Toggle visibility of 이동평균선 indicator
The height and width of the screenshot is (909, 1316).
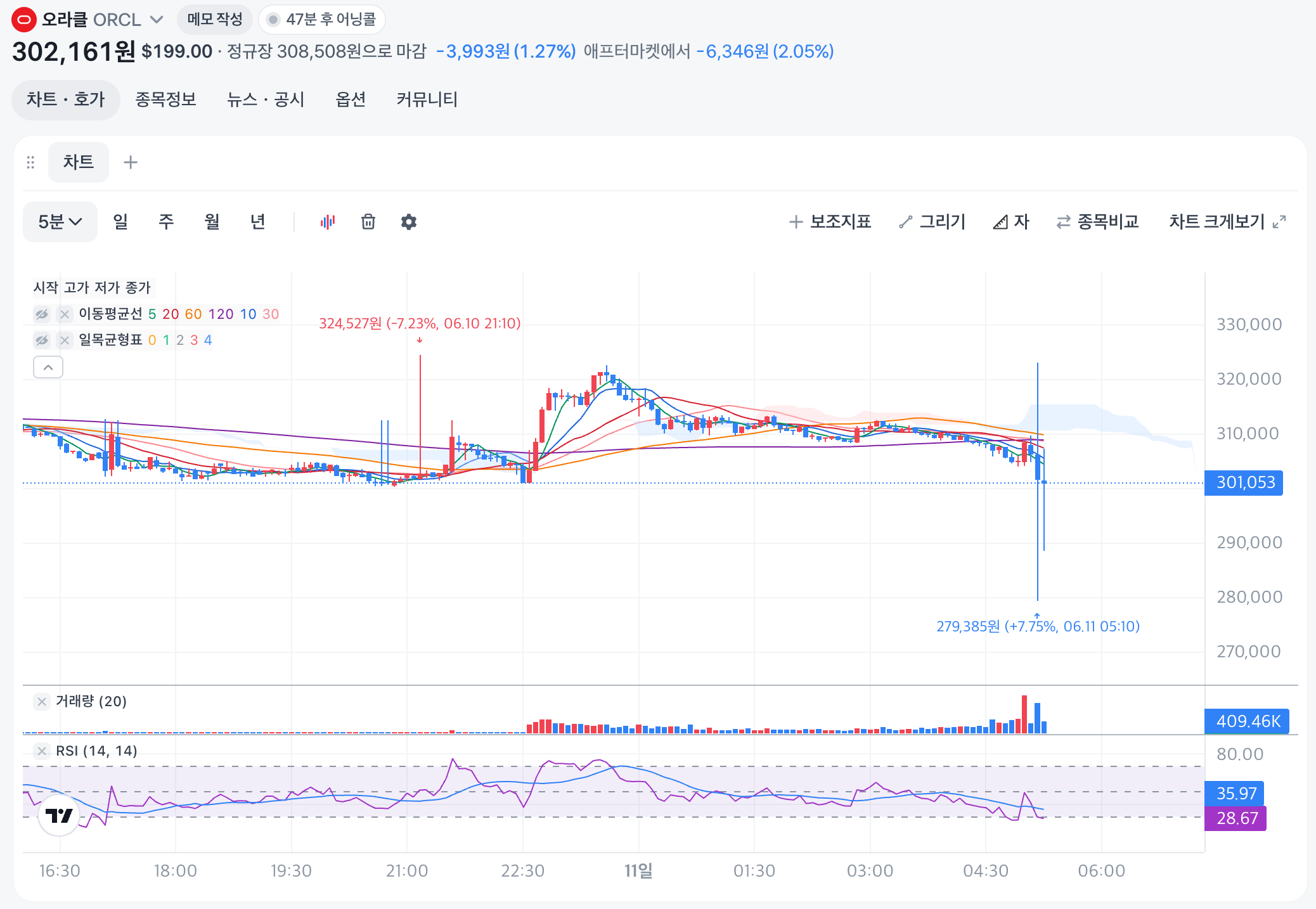click(42, 314)
